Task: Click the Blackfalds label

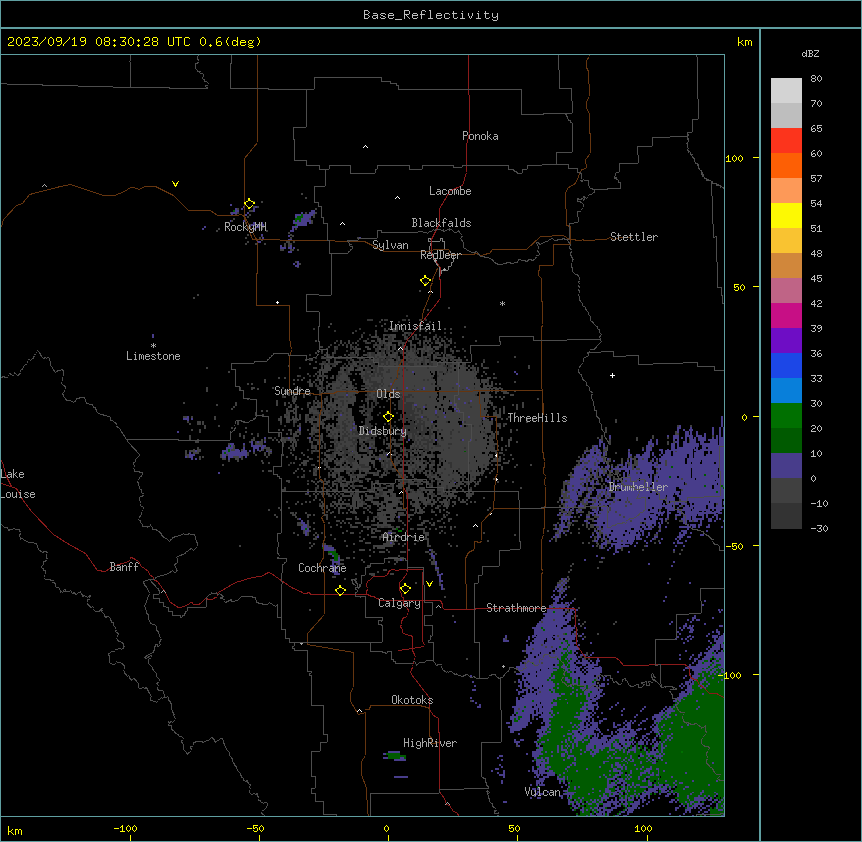Action: (441, 223)
